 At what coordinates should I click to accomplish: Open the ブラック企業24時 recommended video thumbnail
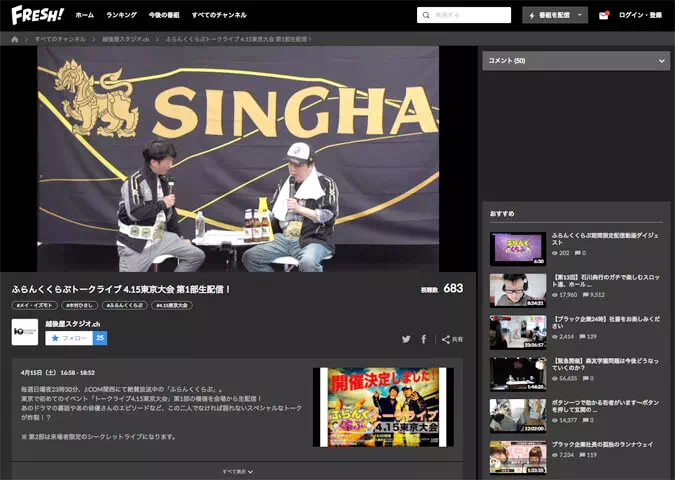pyautogui.click(x=518, y=332)
